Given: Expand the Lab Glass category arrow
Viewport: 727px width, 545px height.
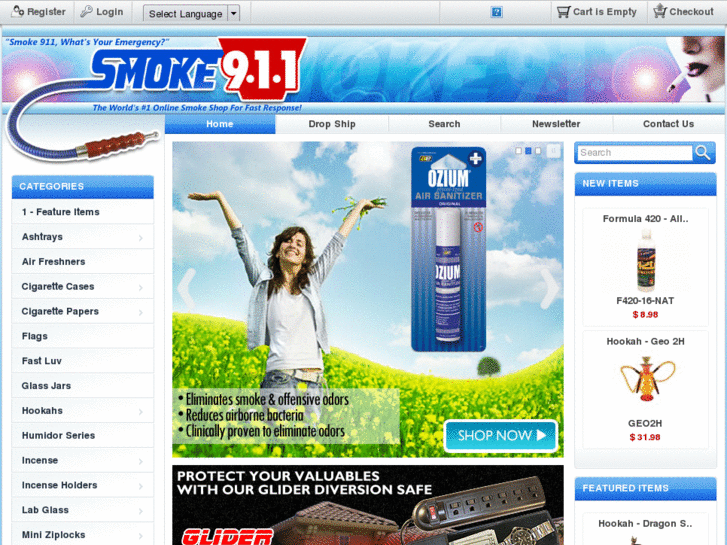Looking at the screenshot, I should pos(140,512).
